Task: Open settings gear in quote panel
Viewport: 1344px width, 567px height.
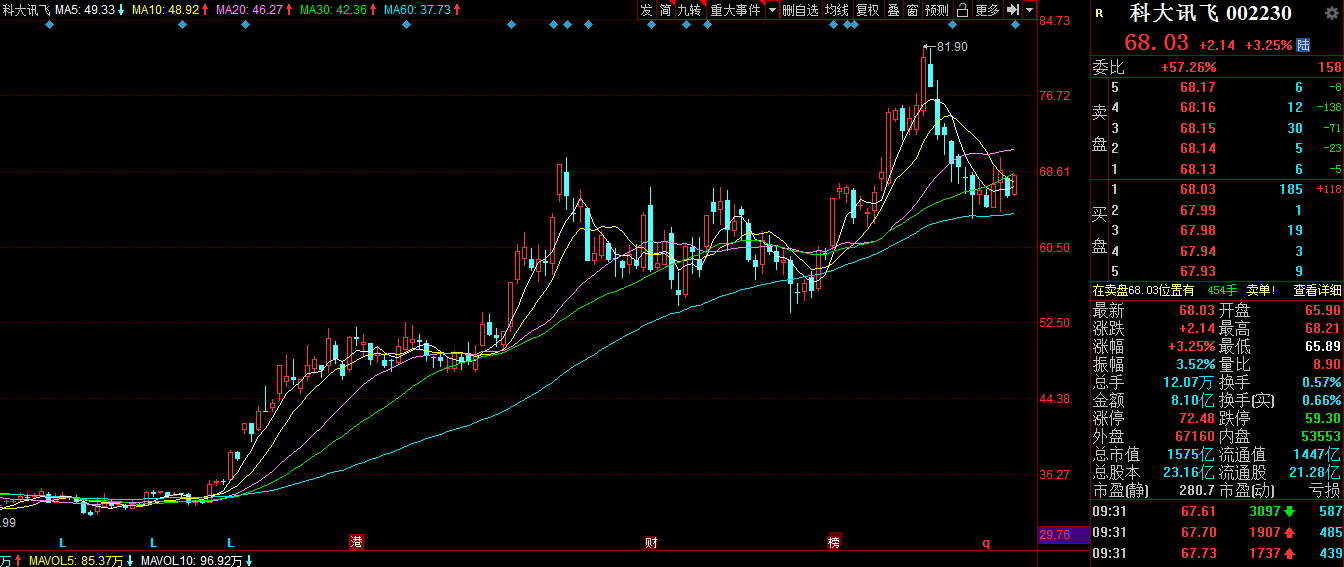Action: tap(1330, 13)
